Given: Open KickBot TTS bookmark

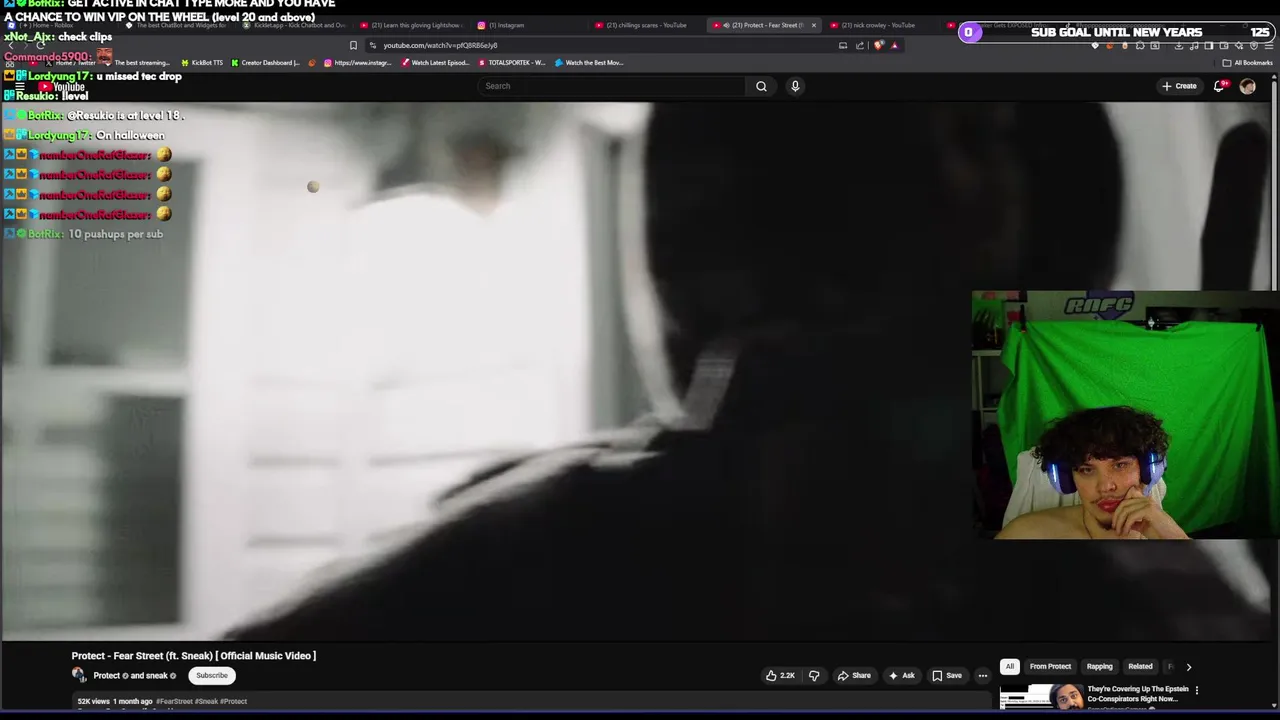Looking at the screenshot, I should tap(202, 63).
